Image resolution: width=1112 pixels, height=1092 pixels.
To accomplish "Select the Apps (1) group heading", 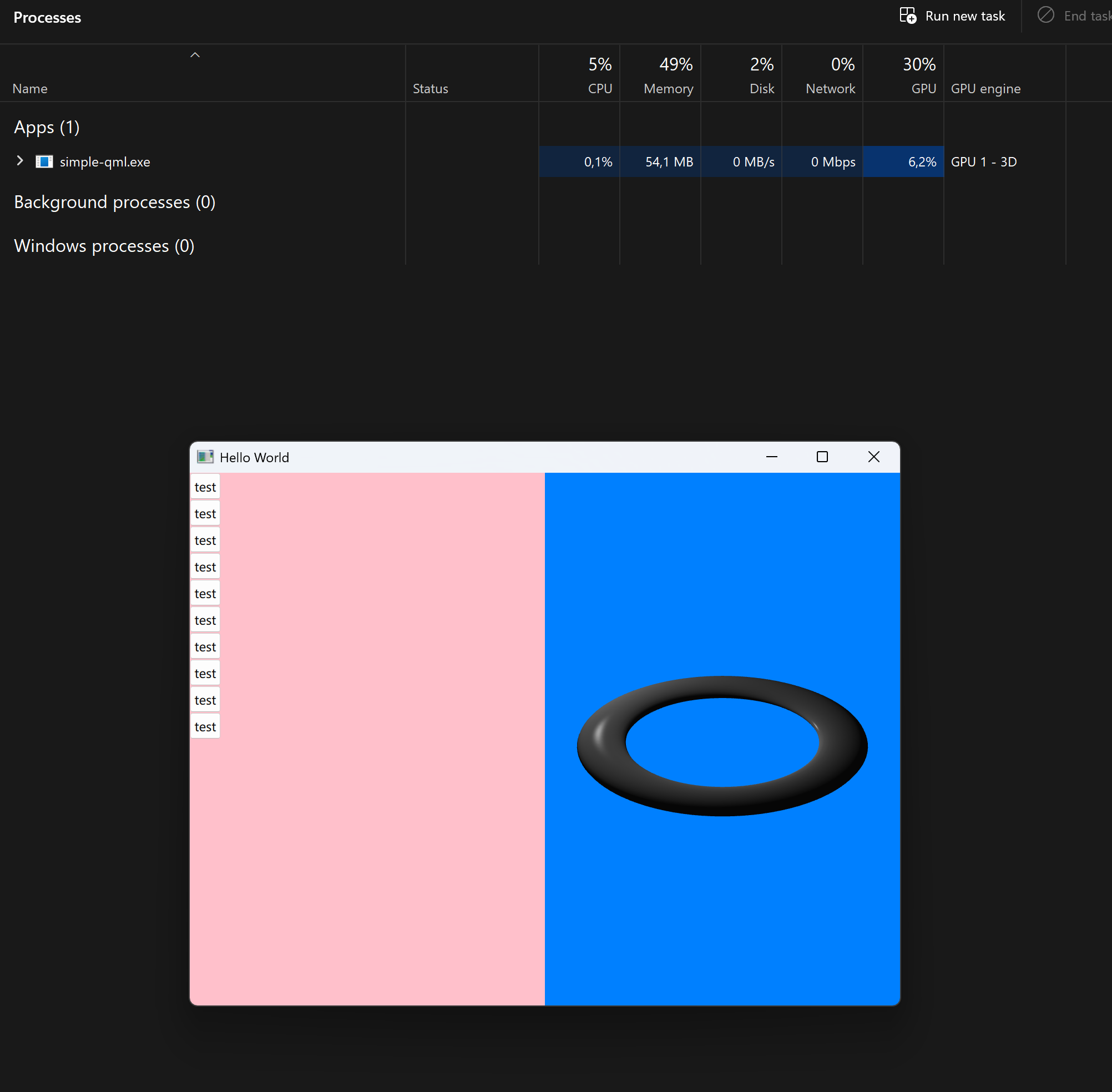I will pyautogui.click(x=47, y=127).
